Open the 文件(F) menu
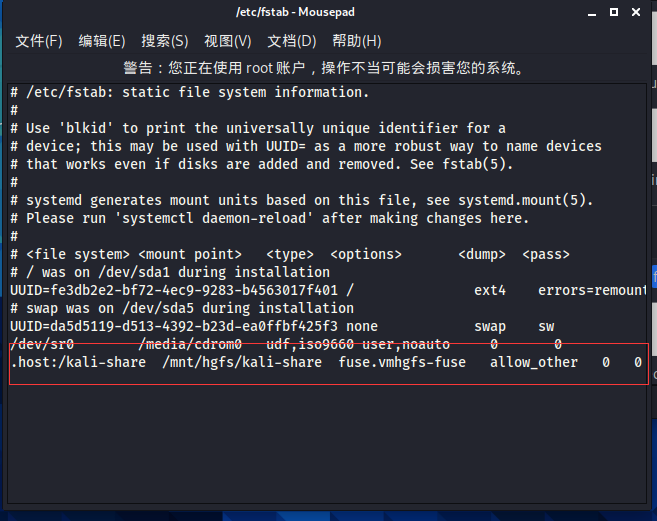Viewport: 657px width, 521px height. [x=39, y=41]
